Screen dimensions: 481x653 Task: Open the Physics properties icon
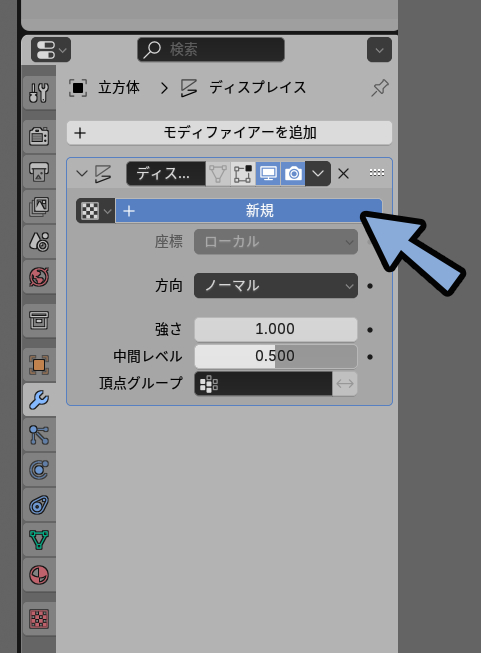[x=39, y=470]
